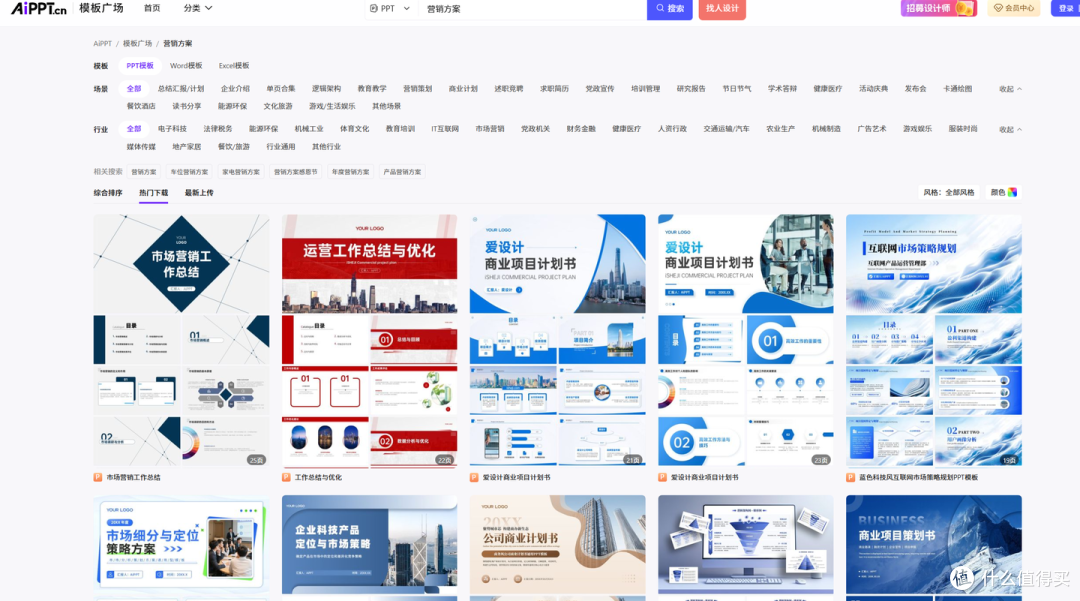Screen dimensions: 1080x601
Task: Click the title 蓝色科技风互联网市场策略规划PPT模板
Action: pyautogui.click(x=918, y=477)
